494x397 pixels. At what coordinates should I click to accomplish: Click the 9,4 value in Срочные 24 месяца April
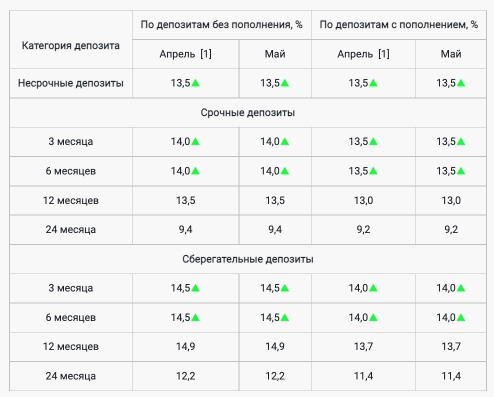point(186,230)
